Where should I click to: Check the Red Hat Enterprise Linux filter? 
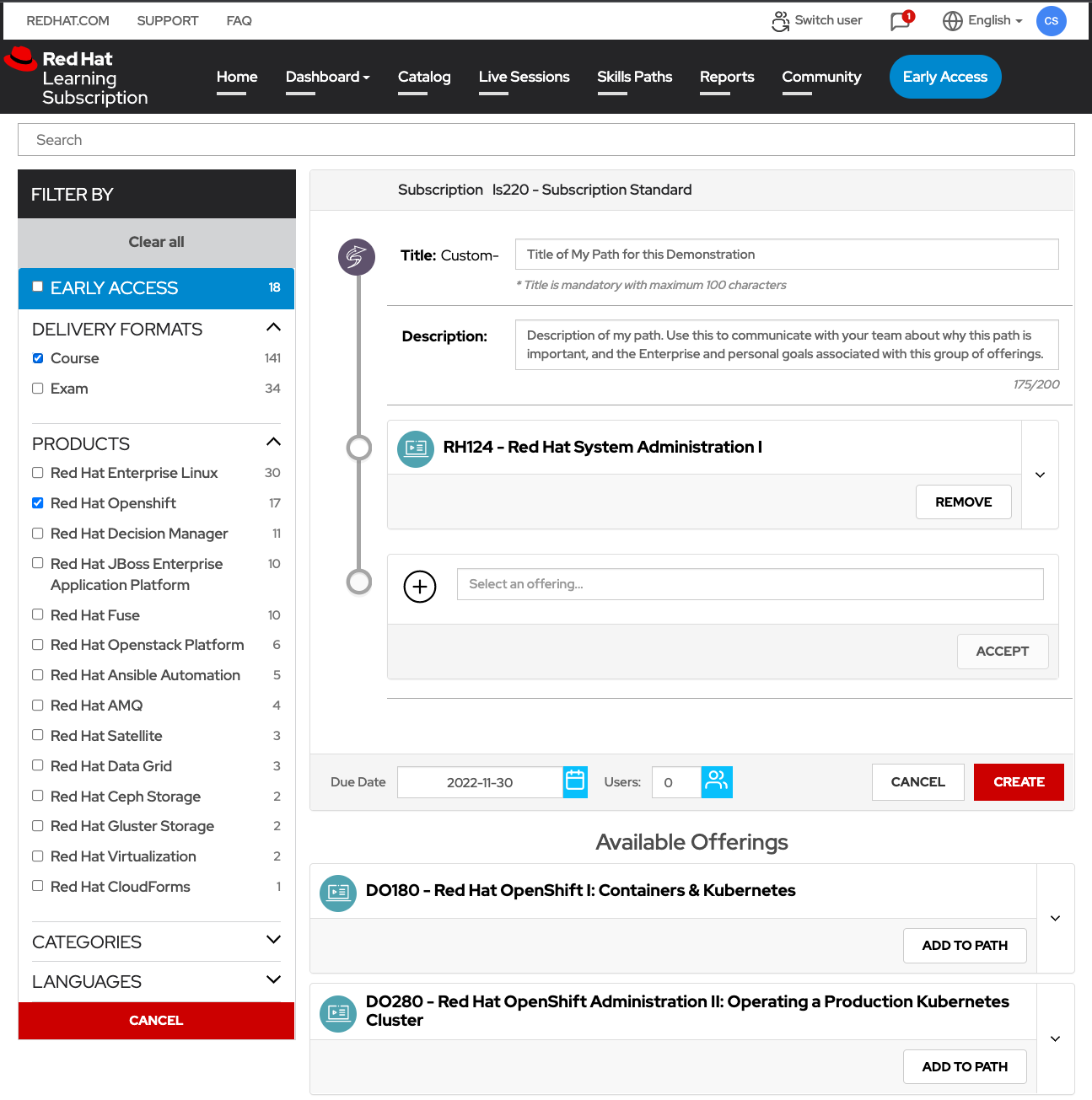click(x=37, y=472)
